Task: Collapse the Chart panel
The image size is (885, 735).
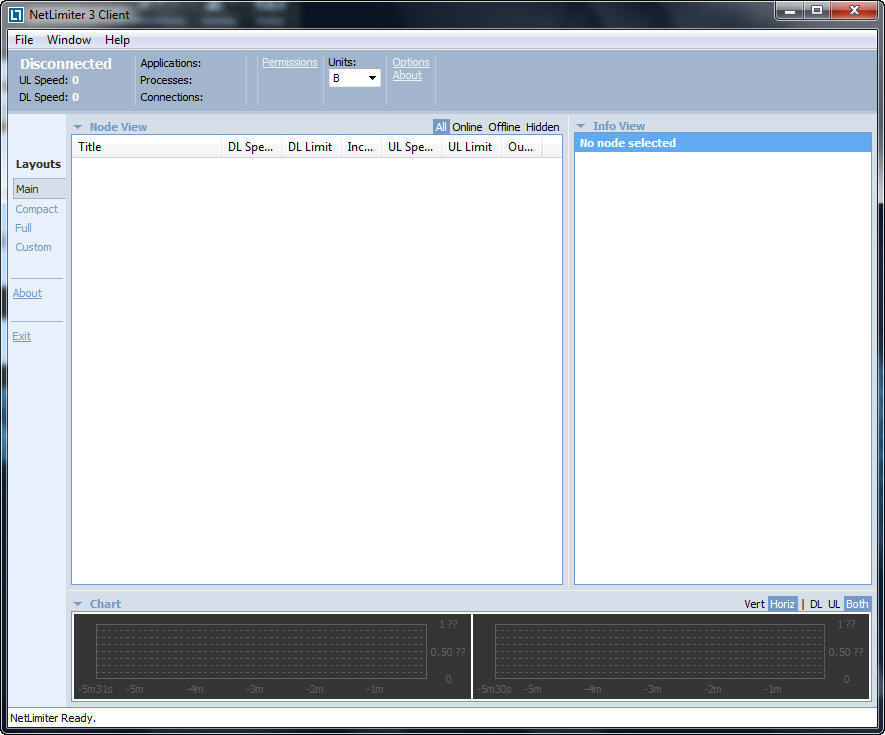Action: pos(78,603)
